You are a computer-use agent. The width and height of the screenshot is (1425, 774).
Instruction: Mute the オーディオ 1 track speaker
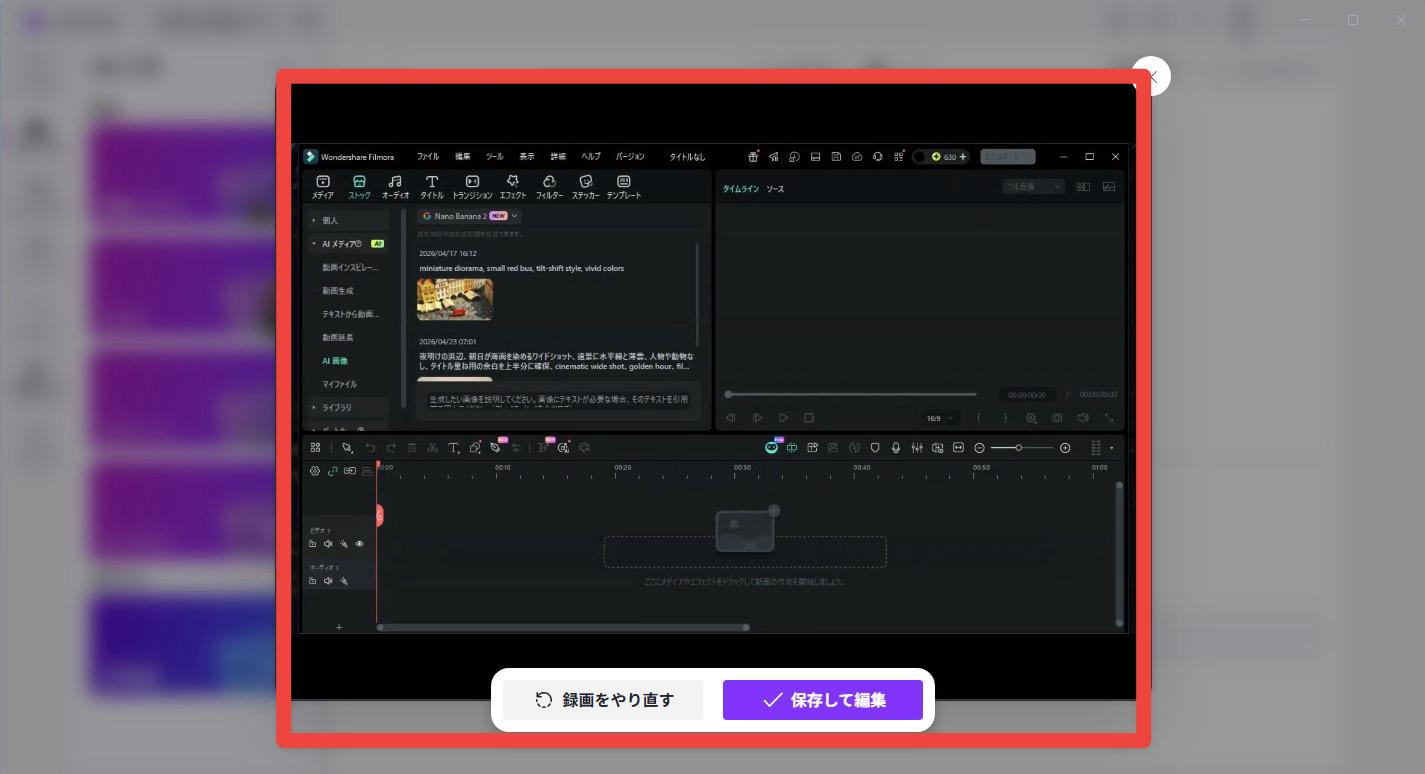click(x=328, y=580)
